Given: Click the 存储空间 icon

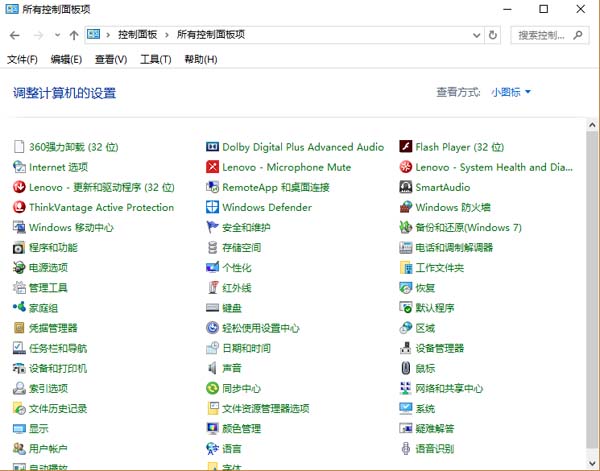Looking at the screenshot, I should coord(212,248).
